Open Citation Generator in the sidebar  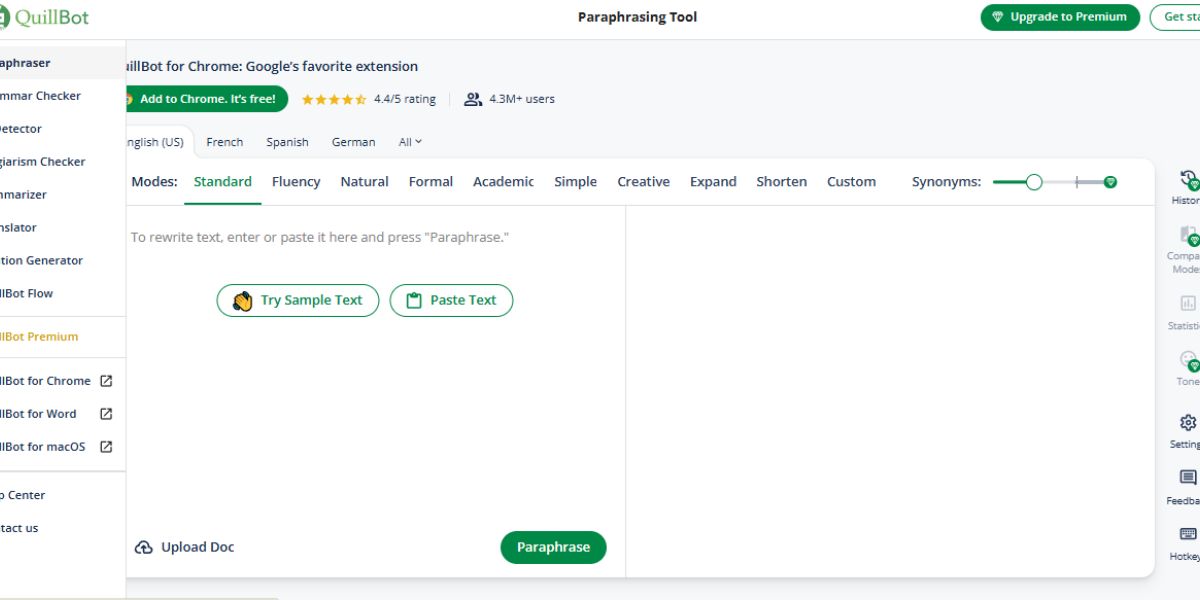[62, 261]
